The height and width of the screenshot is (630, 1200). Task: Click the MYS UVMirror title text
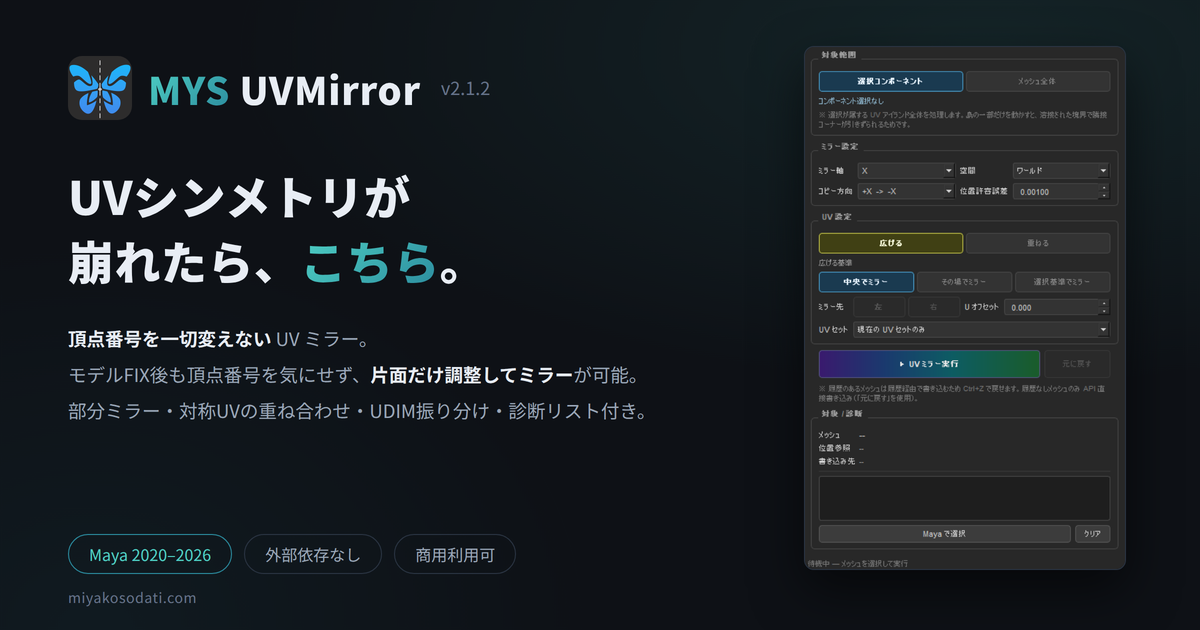coord(284,90)
